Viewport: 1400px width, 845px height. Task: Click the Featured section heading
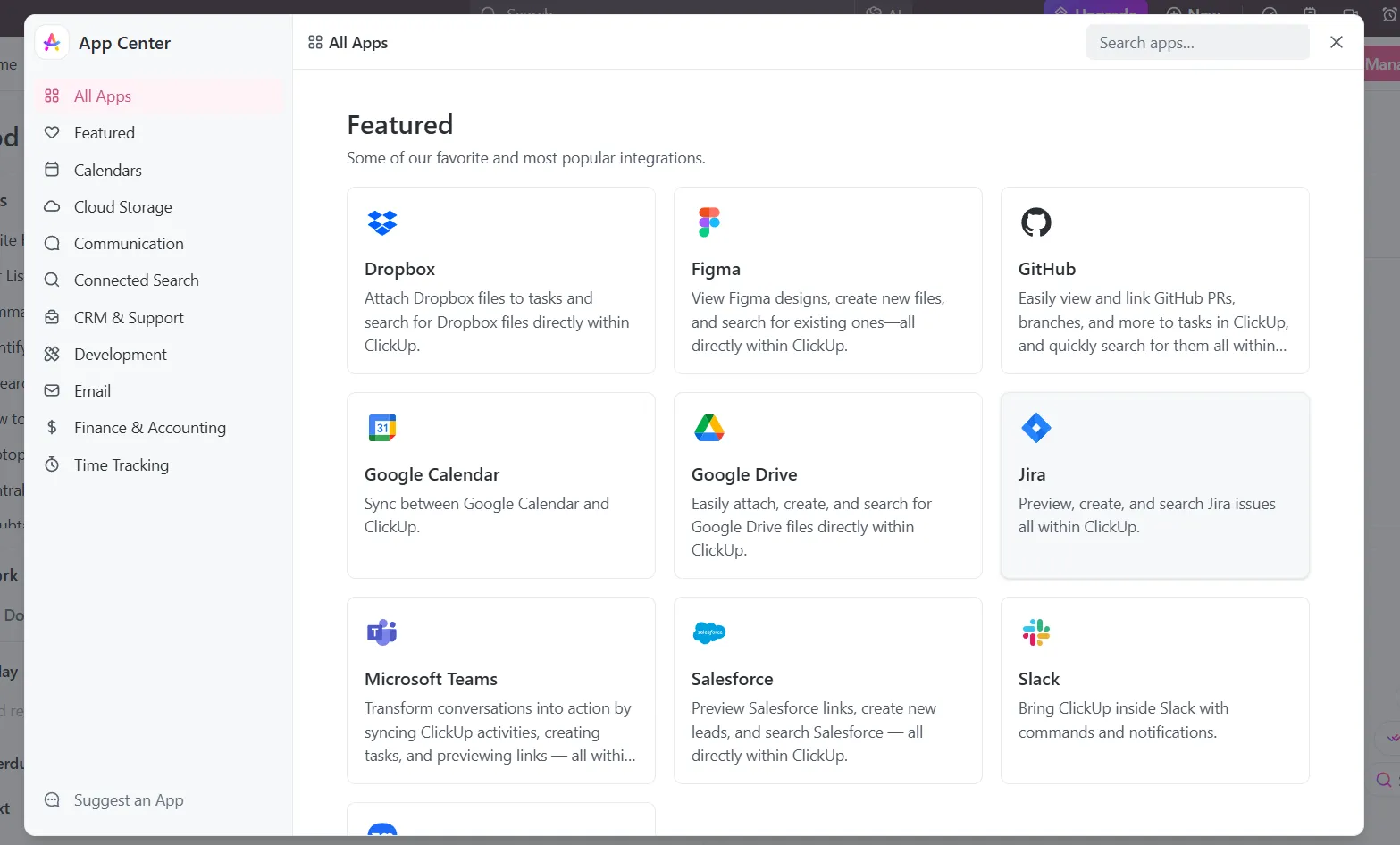[399, 124]
